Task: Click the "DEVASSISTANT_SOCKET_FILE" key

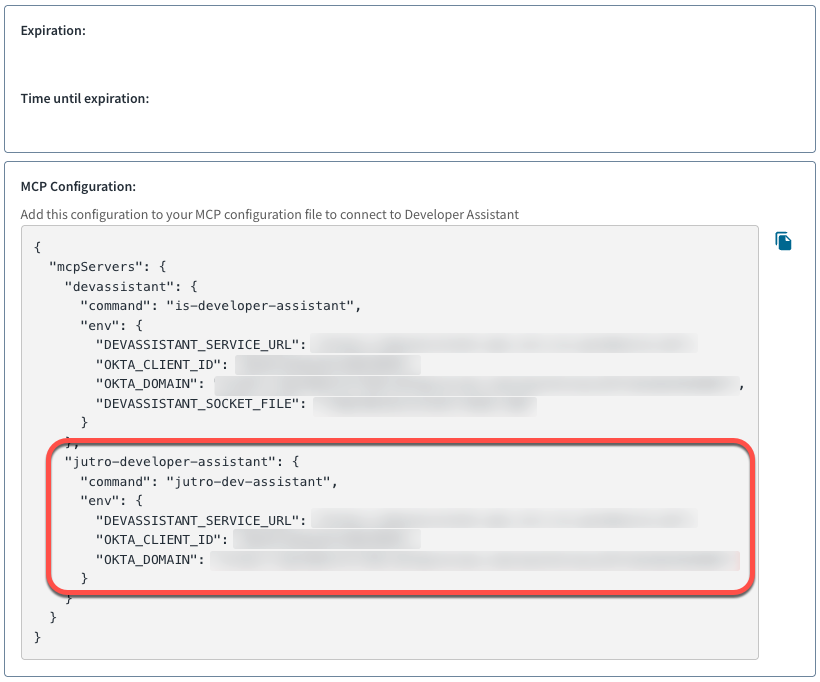Action: (197, 404)
